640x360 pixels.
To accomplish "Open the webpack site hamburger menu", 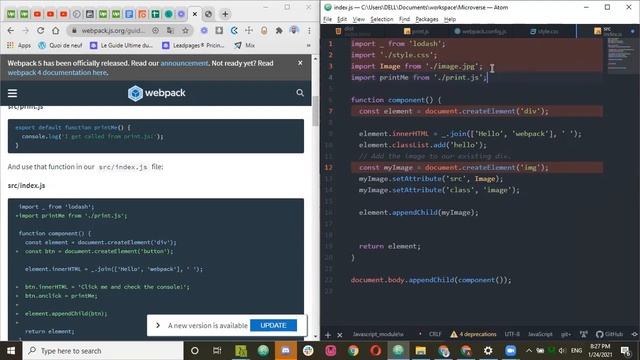I will tap(12, 93).
